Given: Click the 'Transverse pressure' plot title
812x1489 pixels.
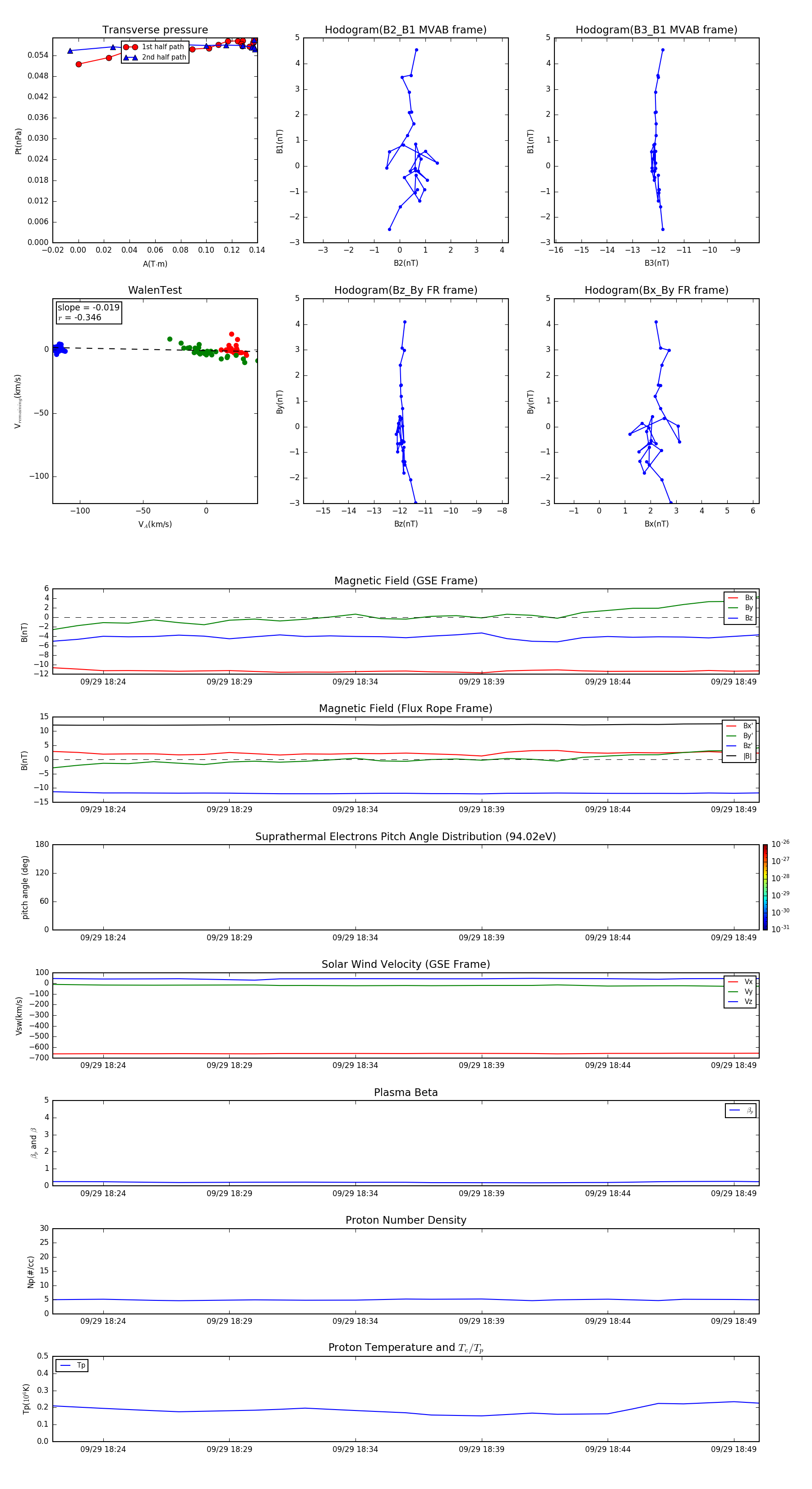Looking at the screenshot, I should click(x=155, y=30).
